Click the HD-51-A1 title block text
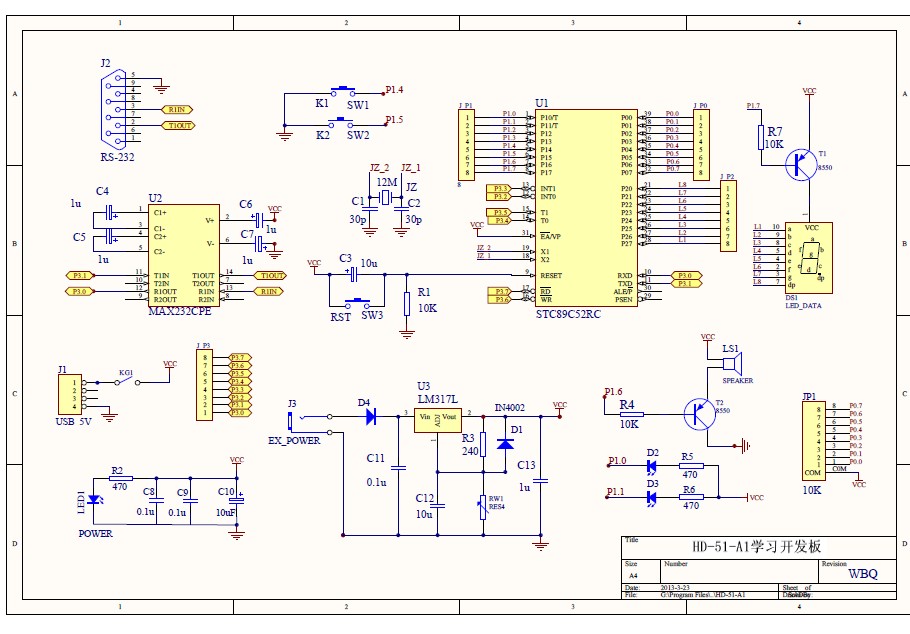The height and width of the screenshot is (634, 910). pyautogui.click(x=757, y=547)
